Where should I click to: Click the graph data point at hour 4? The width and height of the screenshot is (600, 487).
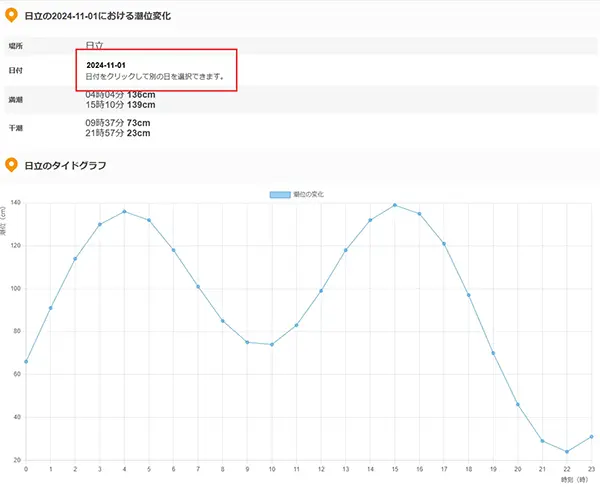point(124,211)
